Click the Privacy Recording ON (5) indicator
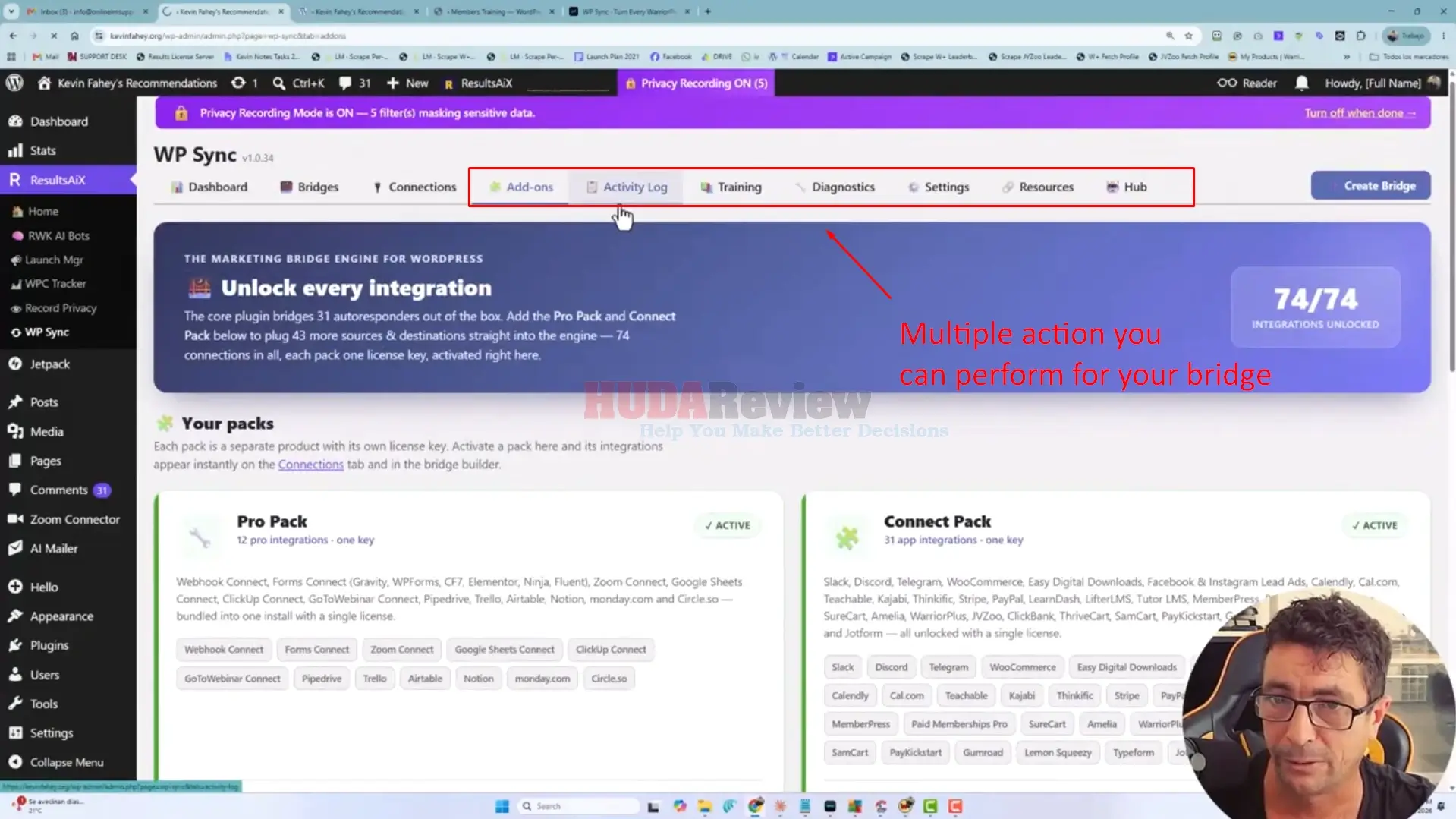1456x819 pixels. coord(697,83)
